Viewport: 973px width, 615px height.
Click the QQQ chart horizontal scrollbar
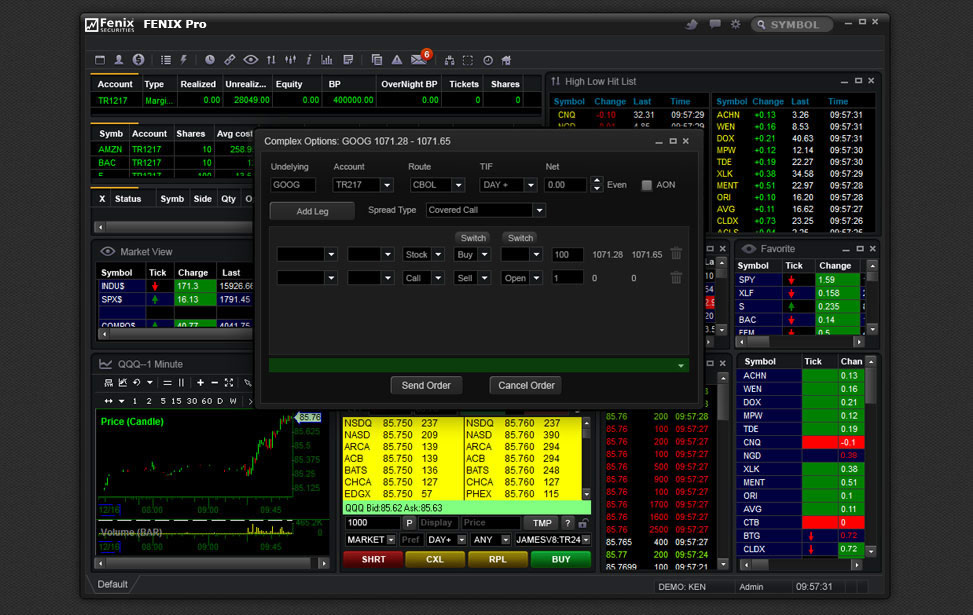[x=212, y=563]
